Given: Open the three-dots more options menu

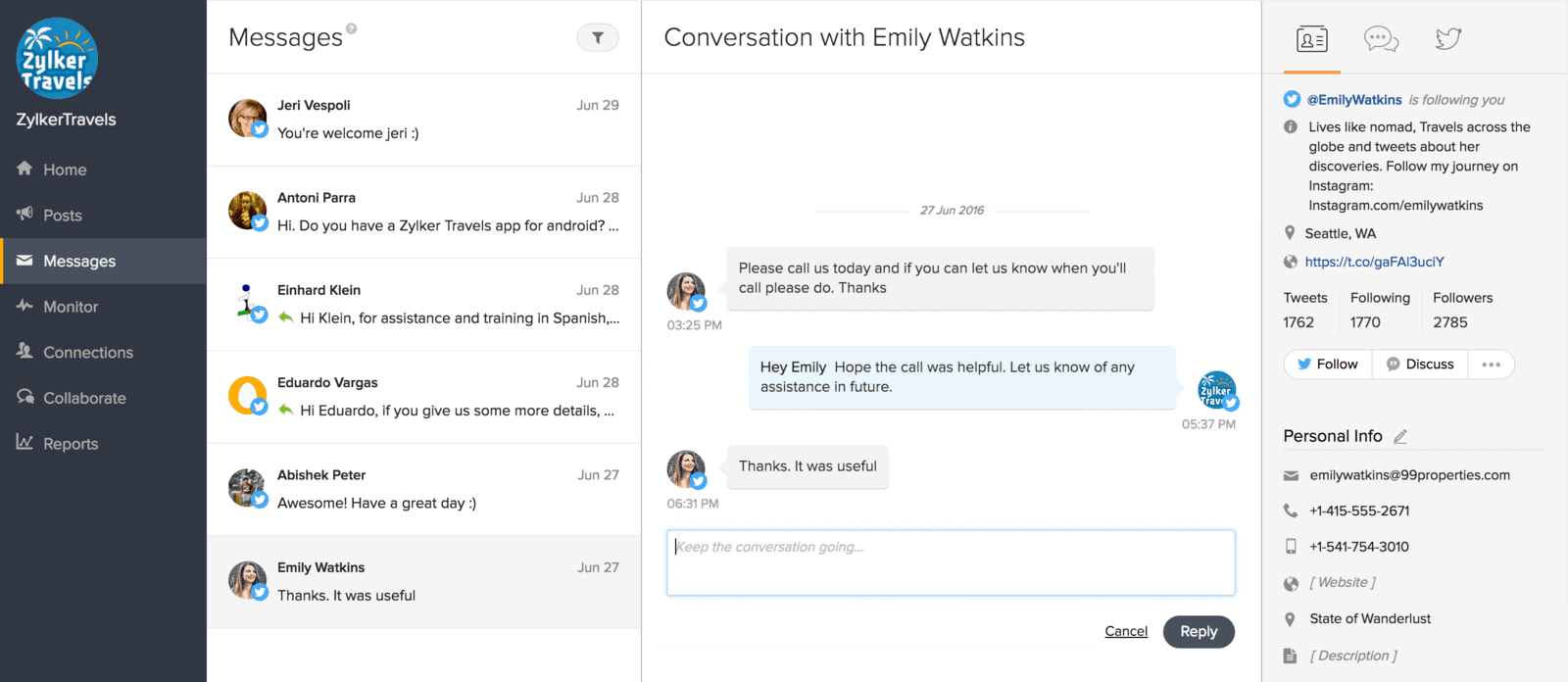Looking at the screenshot, I should click(1491, 365).
